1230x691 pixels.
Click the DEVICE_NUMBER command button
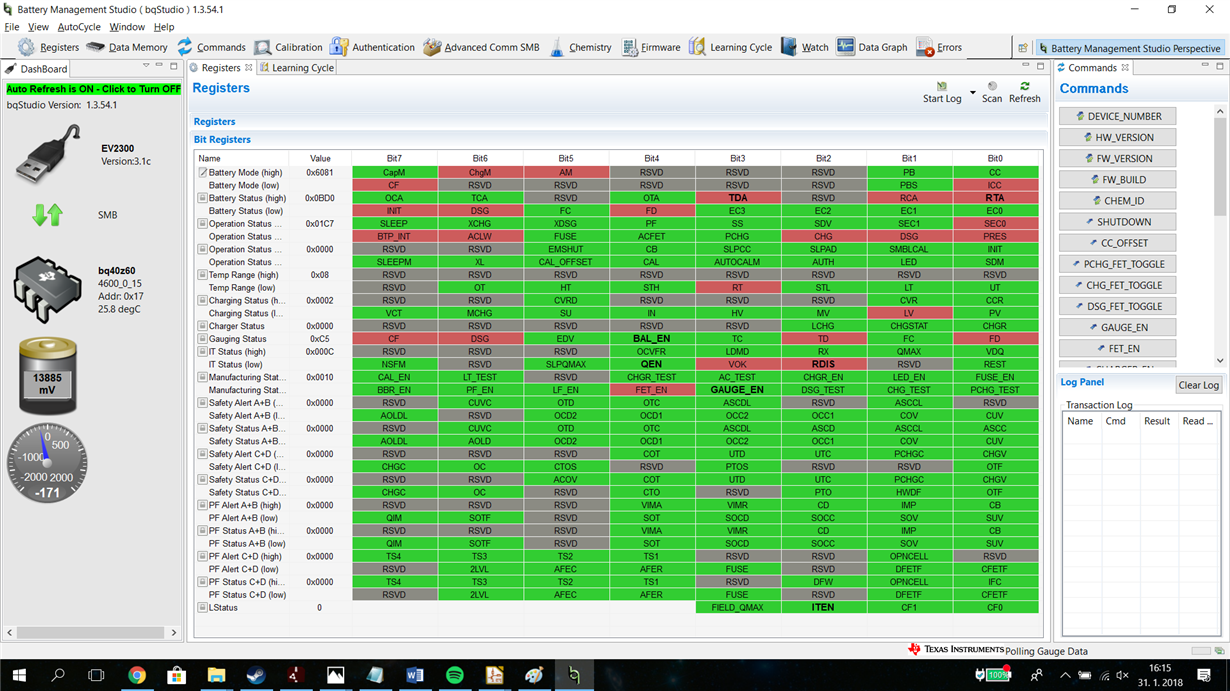tap(1117, 116)
